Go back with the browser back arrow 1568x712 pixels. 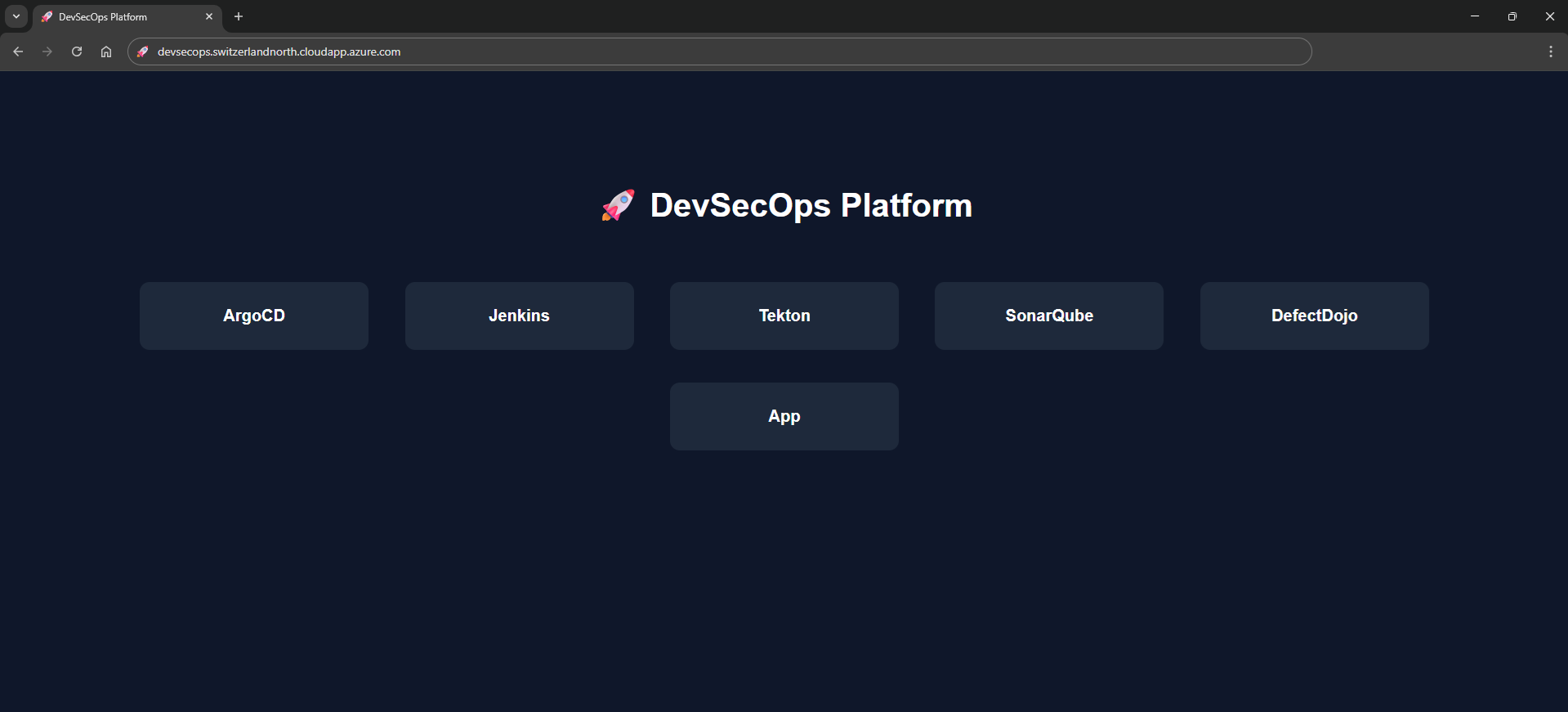point(18,51)
